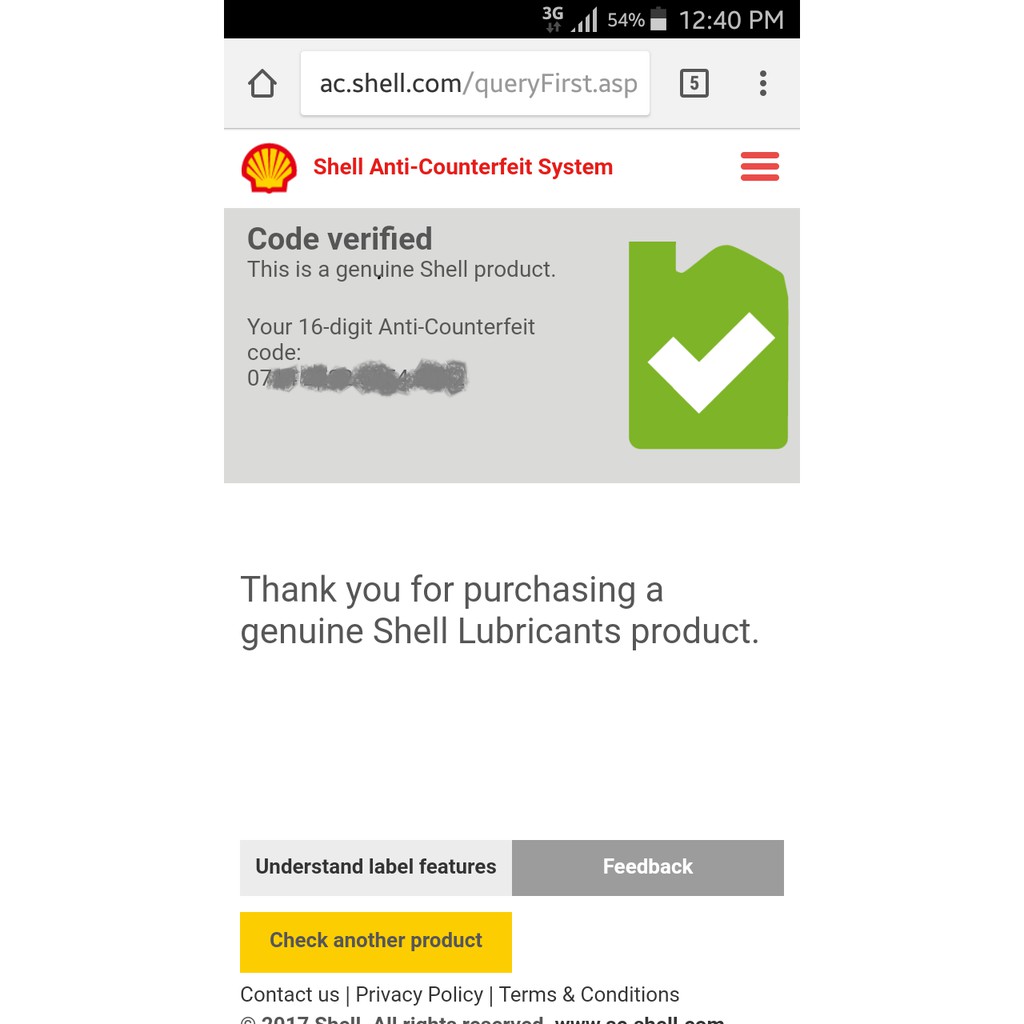Viewport: 1024px width, 1024px height.
Task: Tap the green verified bottle checkmark image
Action: (708, 346)
